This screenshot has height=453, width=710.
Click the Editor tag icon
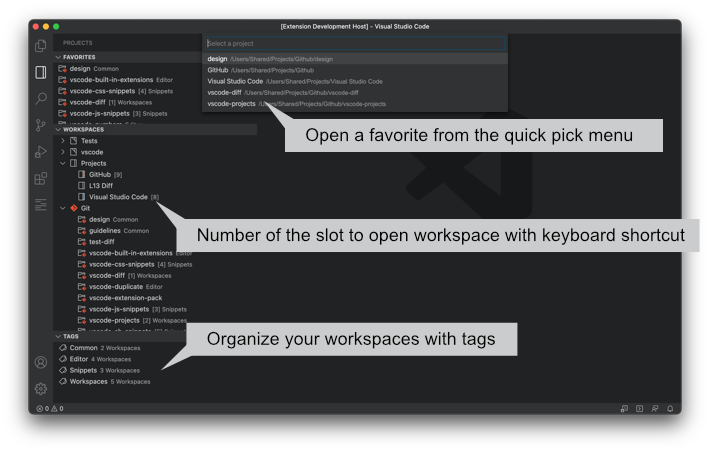coord(63,359)
